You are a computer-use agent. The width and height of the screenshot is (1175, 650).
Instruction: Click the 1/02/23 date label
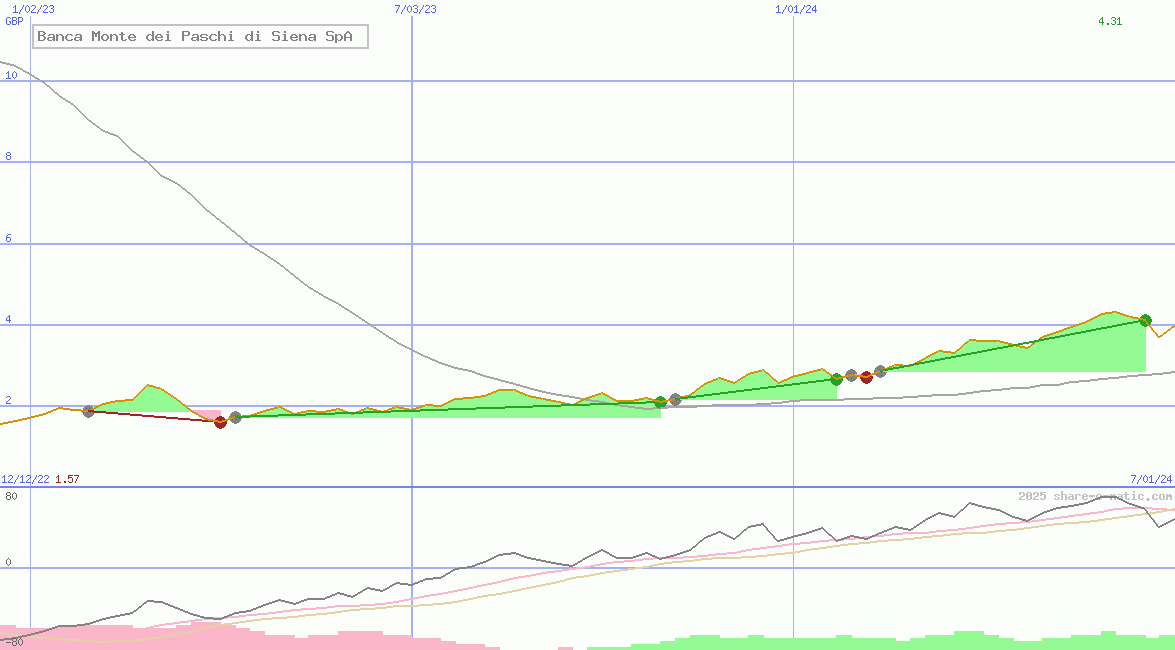pyautogui.click(x=33, y=9)
